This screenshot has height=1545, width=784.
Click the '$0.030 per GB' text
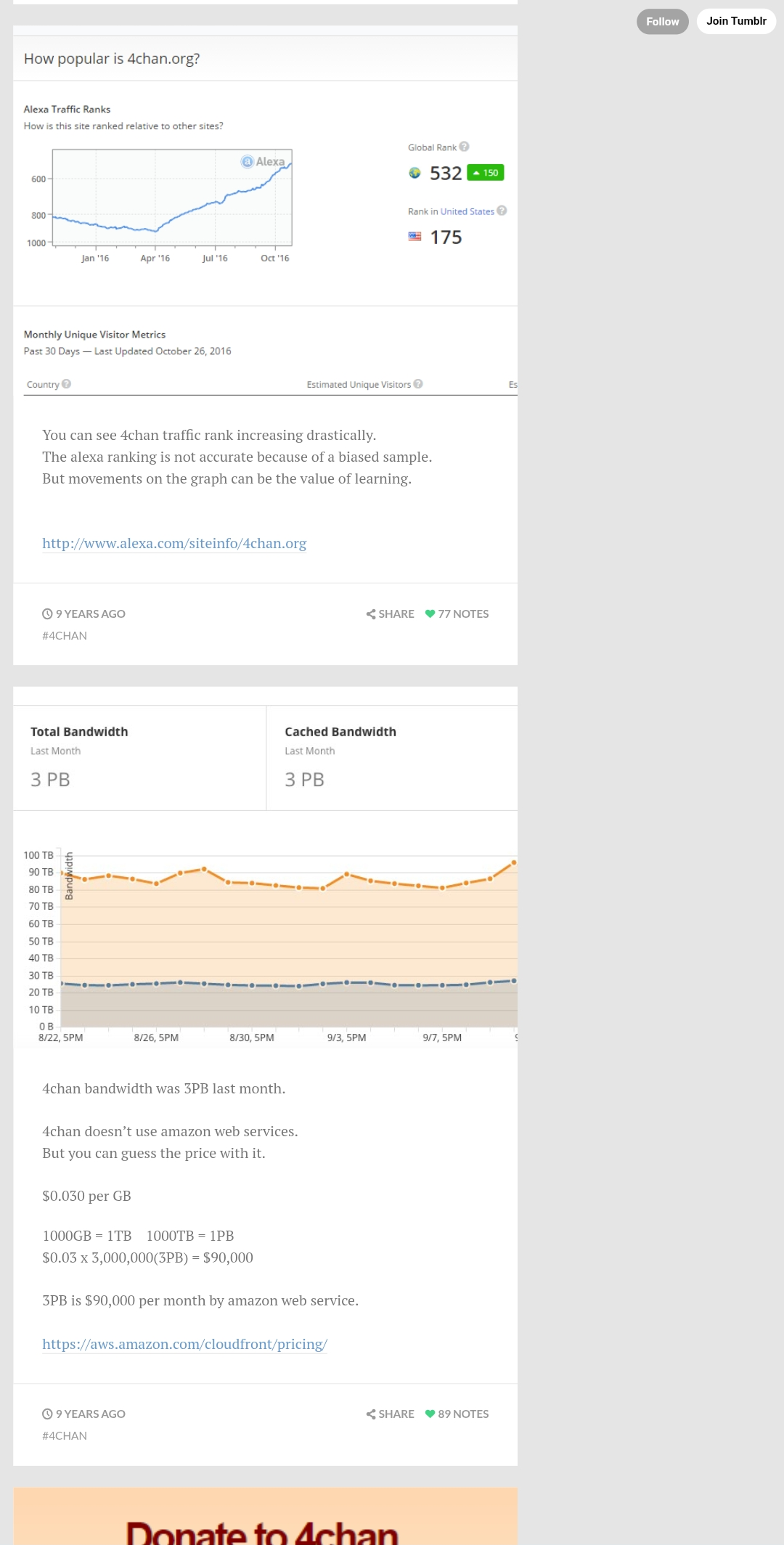[86, 1196]
